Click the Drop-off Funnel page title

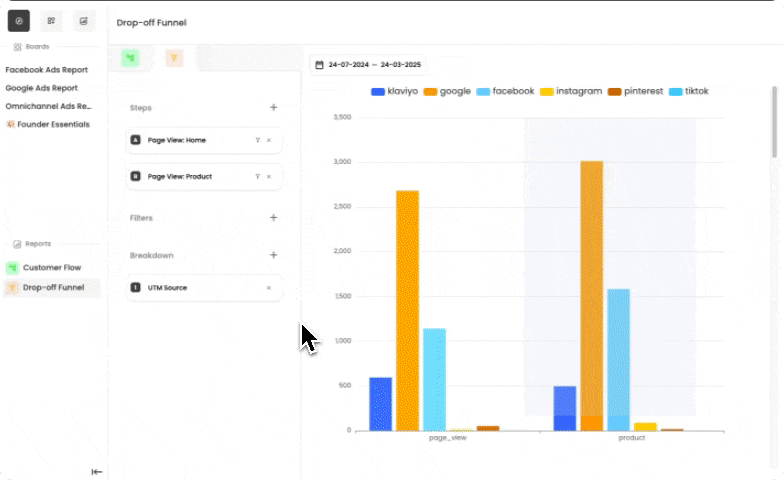coord(152,22)
